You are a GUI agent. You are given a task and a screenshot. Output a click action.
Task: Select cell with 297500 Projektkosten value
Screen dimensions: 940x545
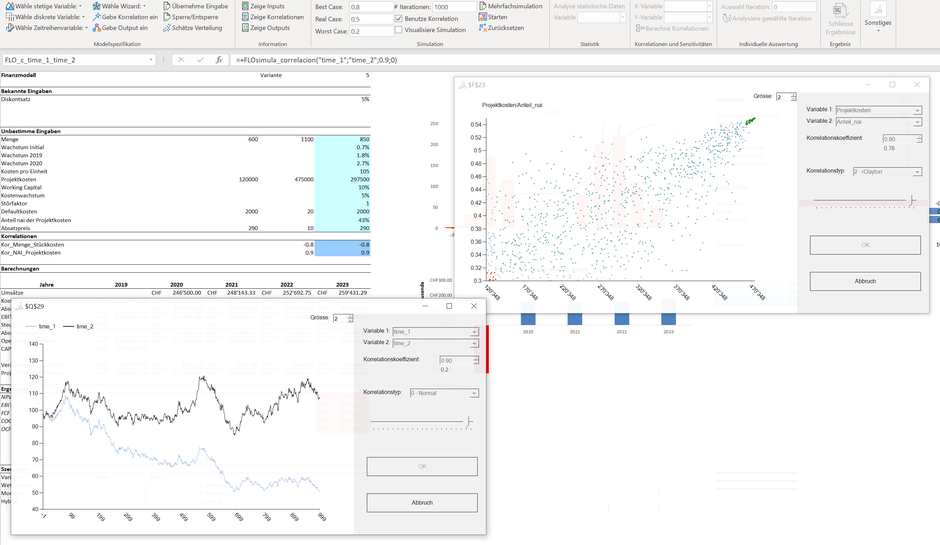(342, 179)
